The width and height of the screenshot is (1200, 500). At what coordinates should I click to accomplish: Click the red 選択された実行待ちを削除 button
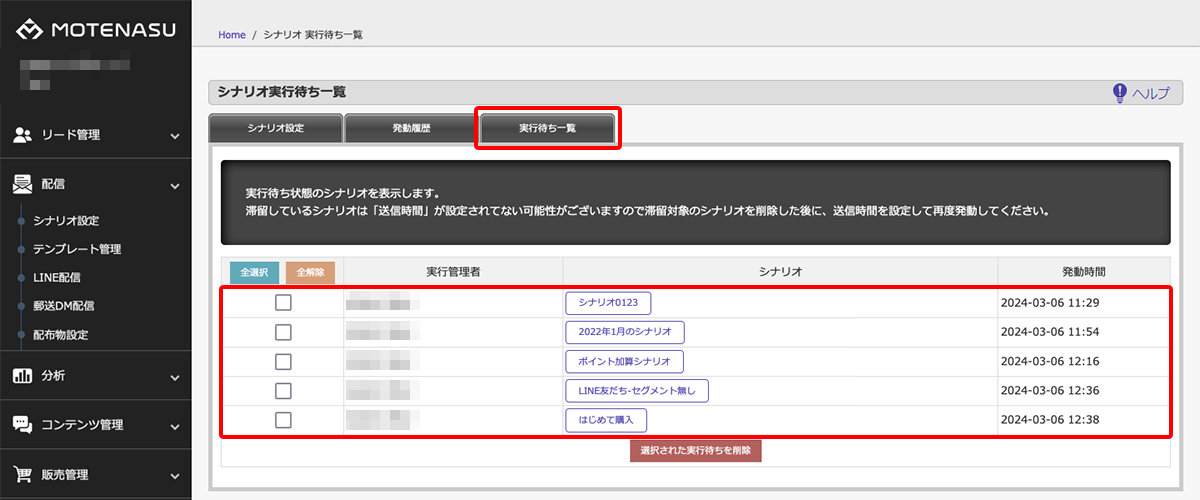(x=695, y=451)
